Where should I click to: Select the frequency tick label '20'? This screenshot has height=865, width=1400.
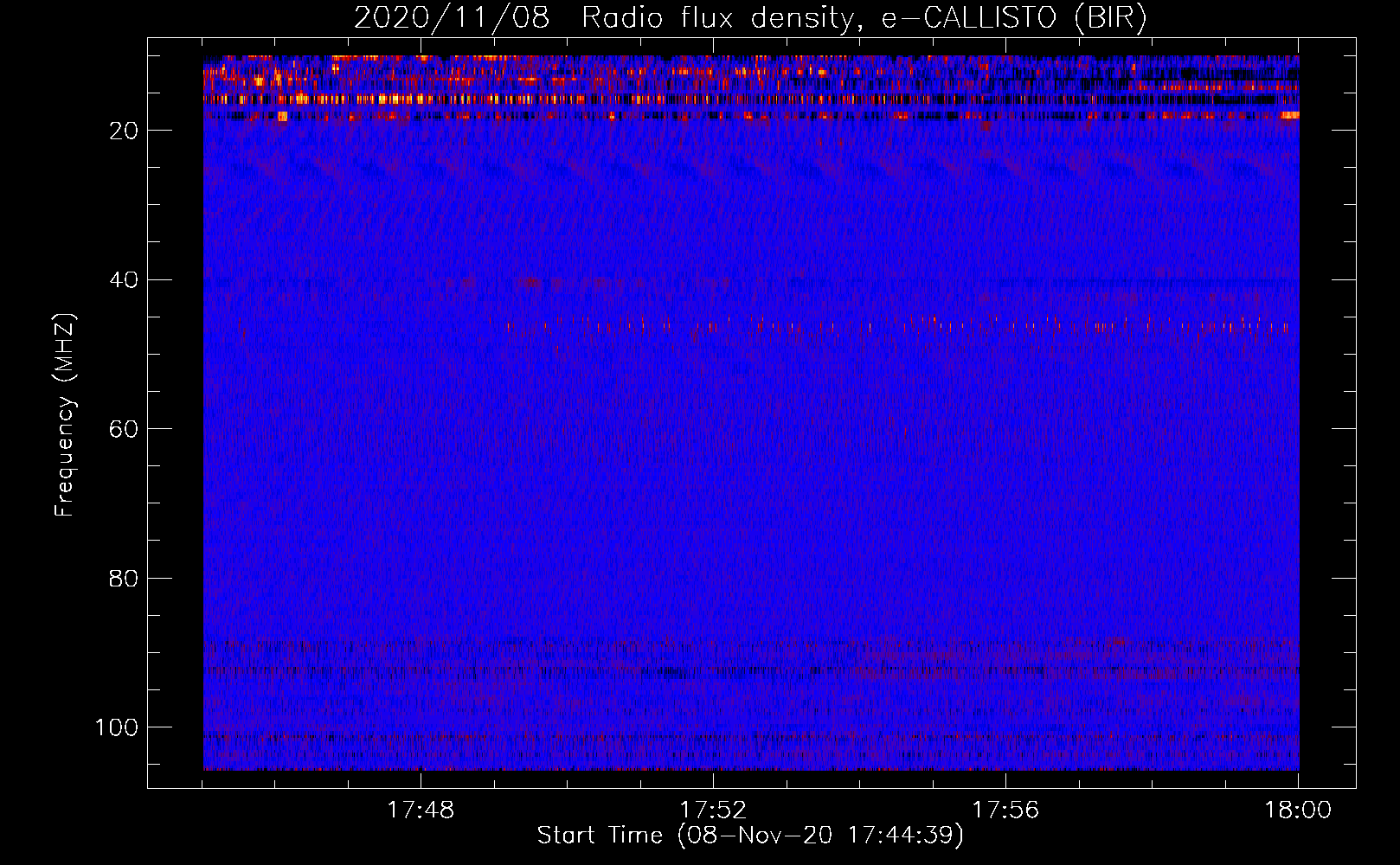point(124,131)
